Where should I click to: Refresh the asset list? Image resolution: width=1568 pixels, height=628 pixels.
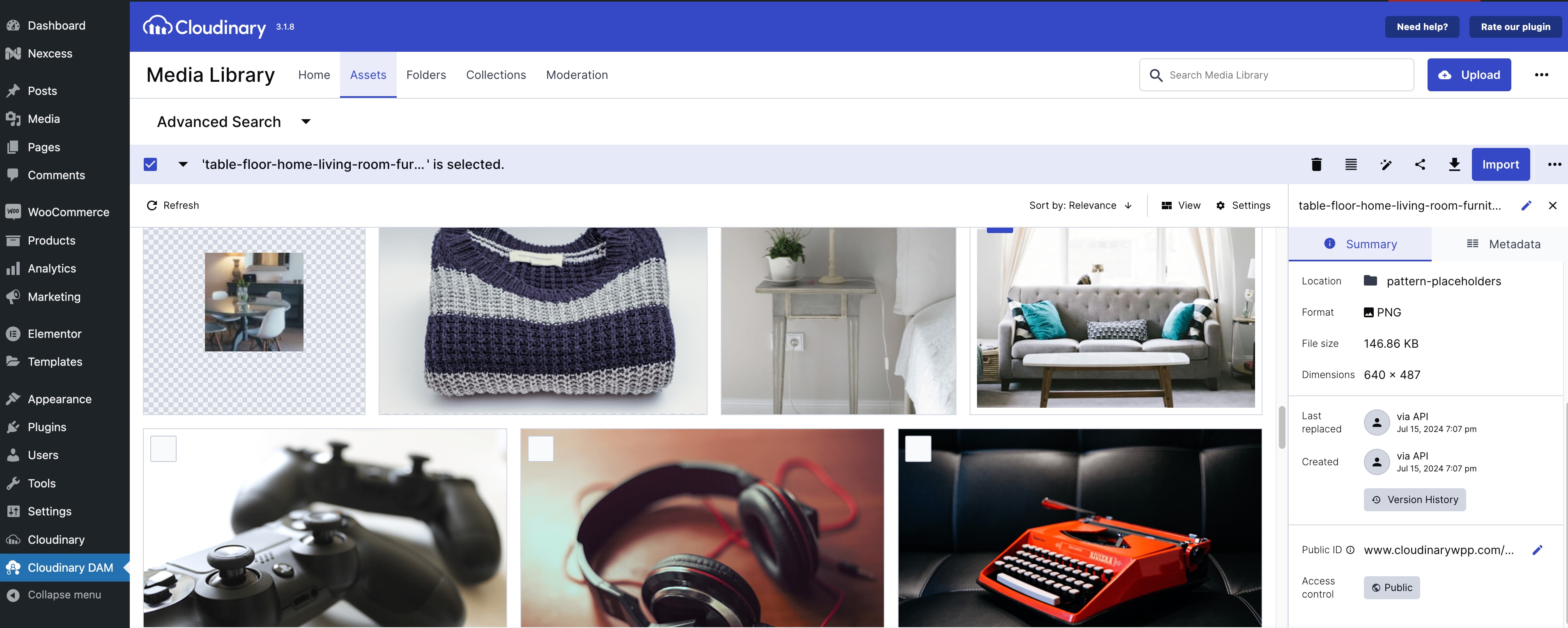pyautogui.click(x=173, y=206)
